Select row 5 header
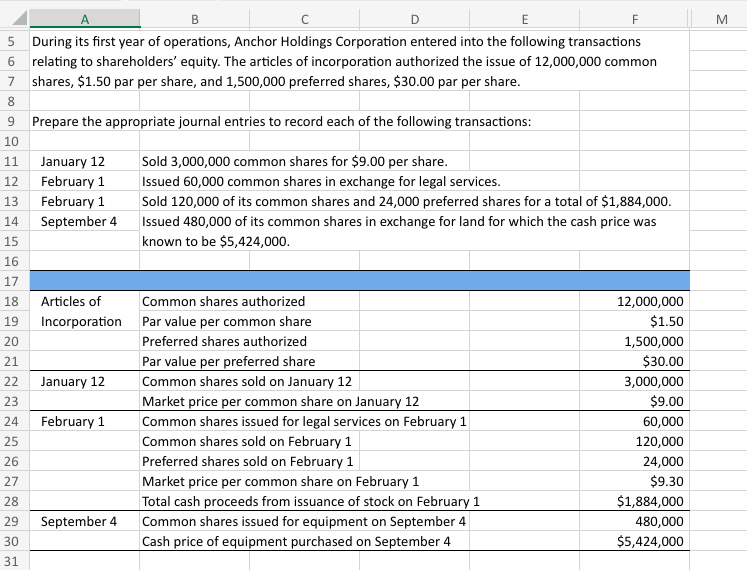The height and width of the screenshot is (570, 747). (11, 41)
